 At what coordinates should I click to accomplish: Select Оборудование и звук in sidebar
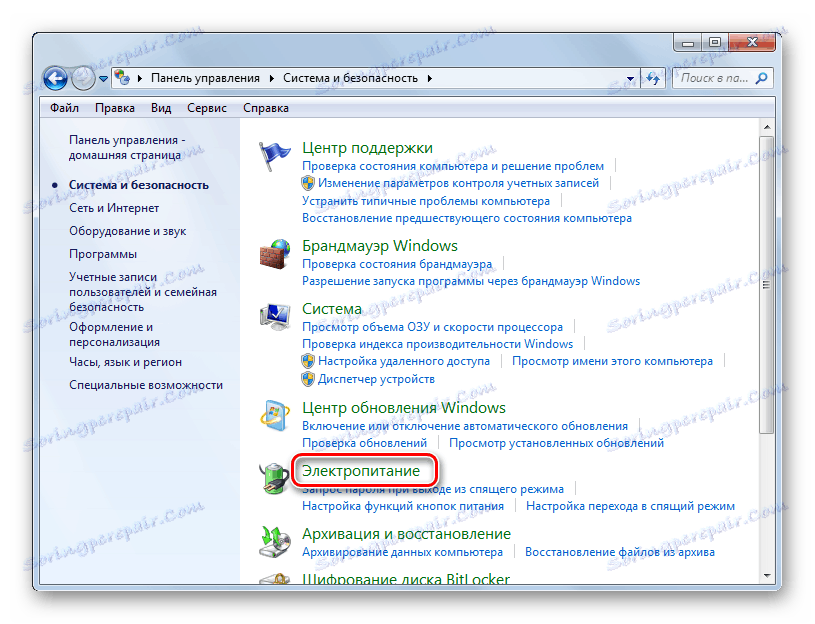[127, 231]
